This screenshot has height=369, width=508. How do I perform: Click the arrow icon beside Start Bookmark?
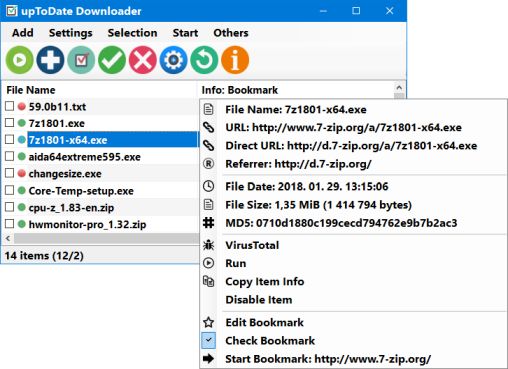pos(209,359)
